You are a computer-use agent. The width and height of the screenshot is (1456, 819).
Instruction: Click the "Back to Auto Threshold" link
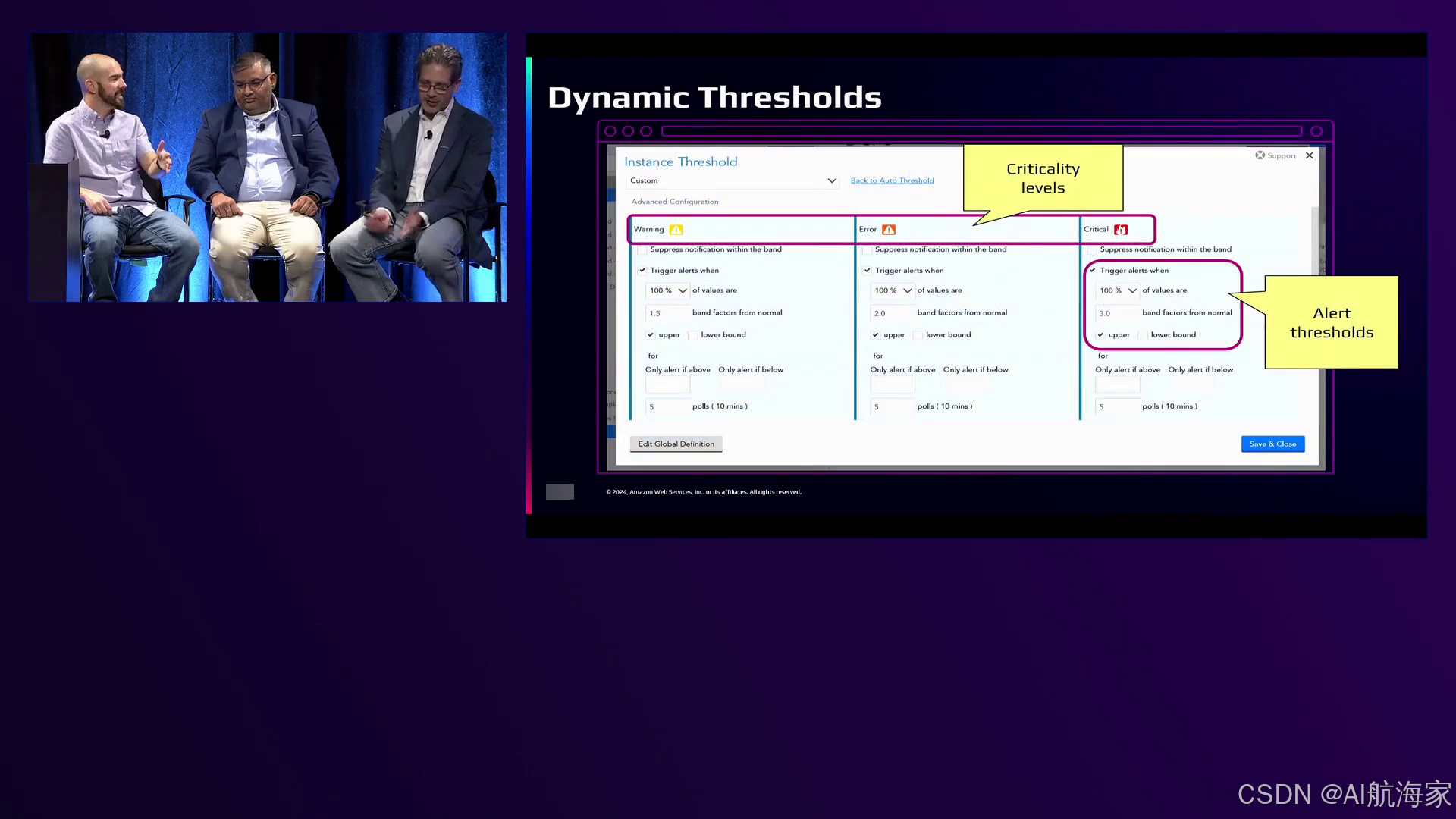point(892,181)
